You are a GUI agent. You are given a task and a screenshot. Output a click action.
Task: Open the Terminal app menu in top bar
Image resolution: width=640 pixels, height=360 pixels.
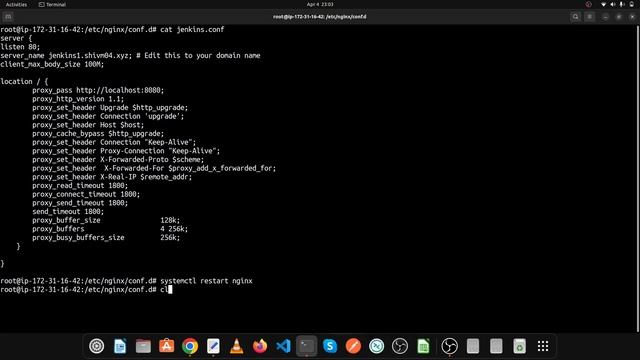(52, 4)
